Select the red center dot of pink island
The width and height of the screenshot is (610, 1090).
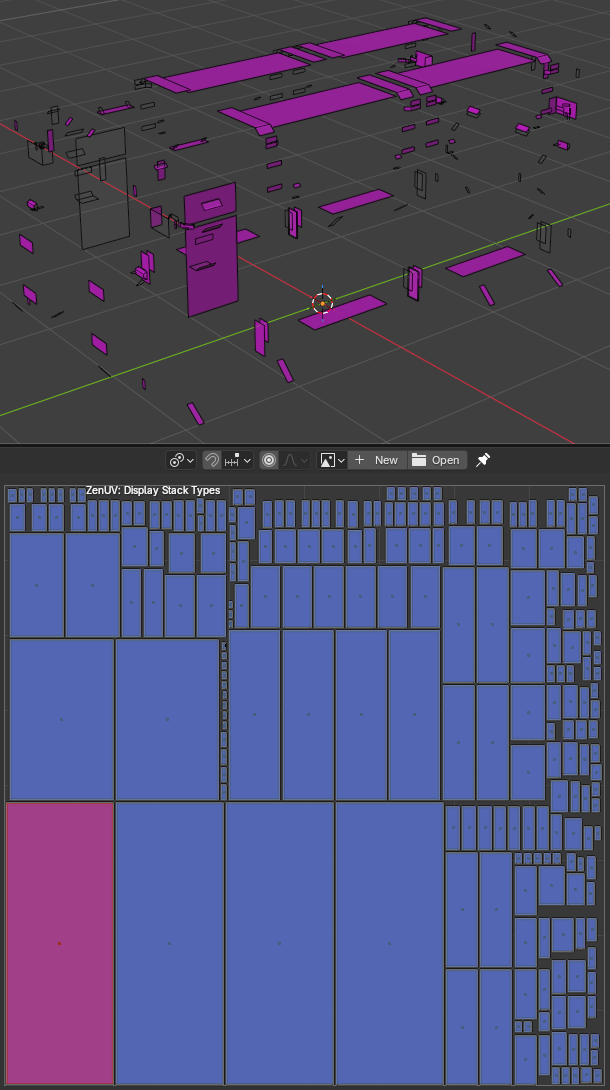(60, 943)
